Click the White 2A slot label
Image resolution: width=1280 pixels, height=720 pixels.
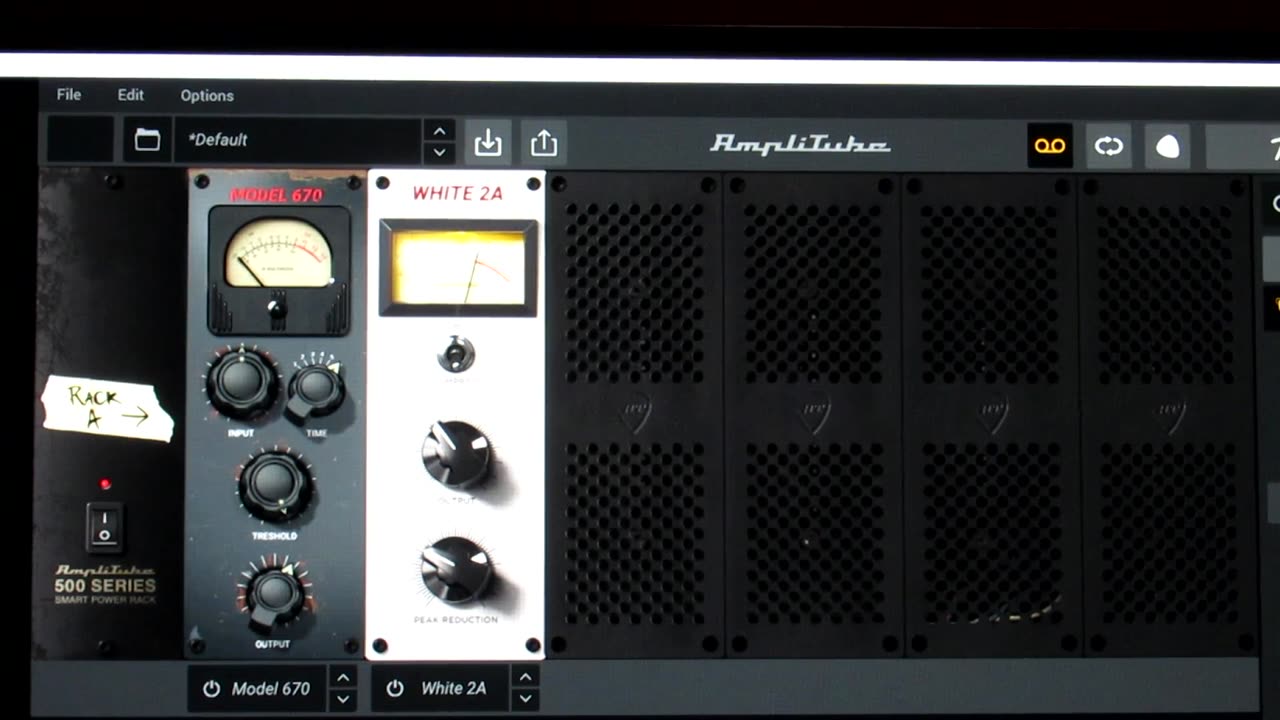(453, 689)
